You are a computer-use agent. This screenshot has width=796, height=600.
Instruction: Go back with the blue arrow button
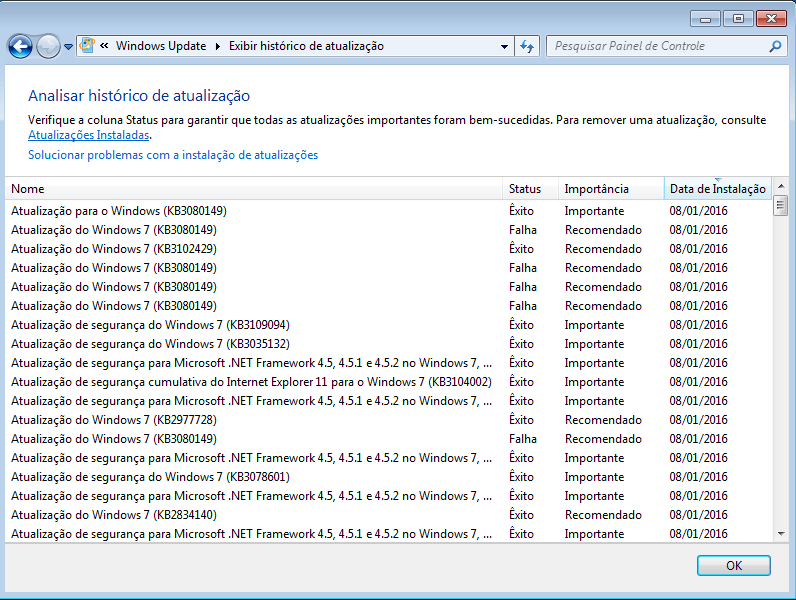(x=20, y=47)
